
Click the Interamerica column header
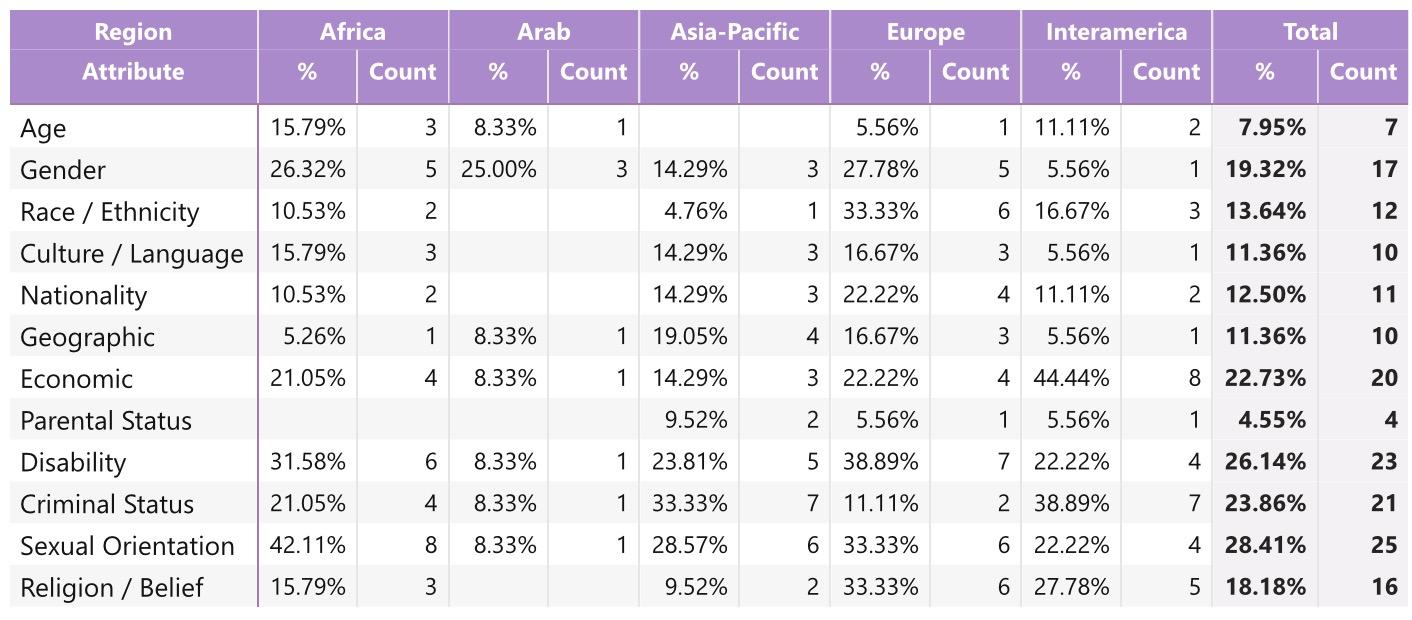[x=1116, y=31]
